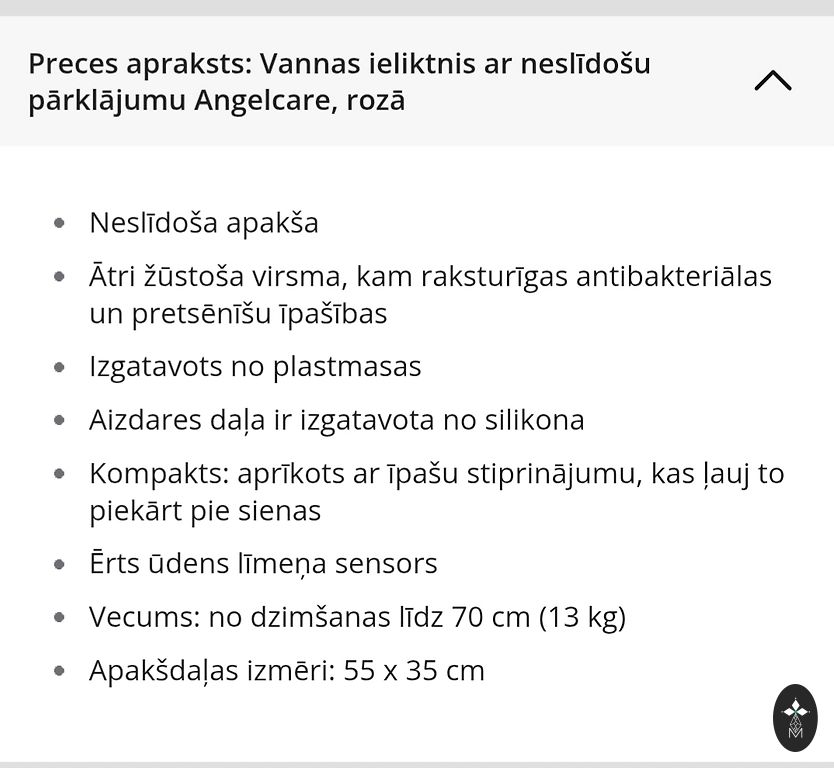The width and height of the screenshot is (834, 768).
Task: Click the "55 x 35 cm" size value
Action: [414, 670]
